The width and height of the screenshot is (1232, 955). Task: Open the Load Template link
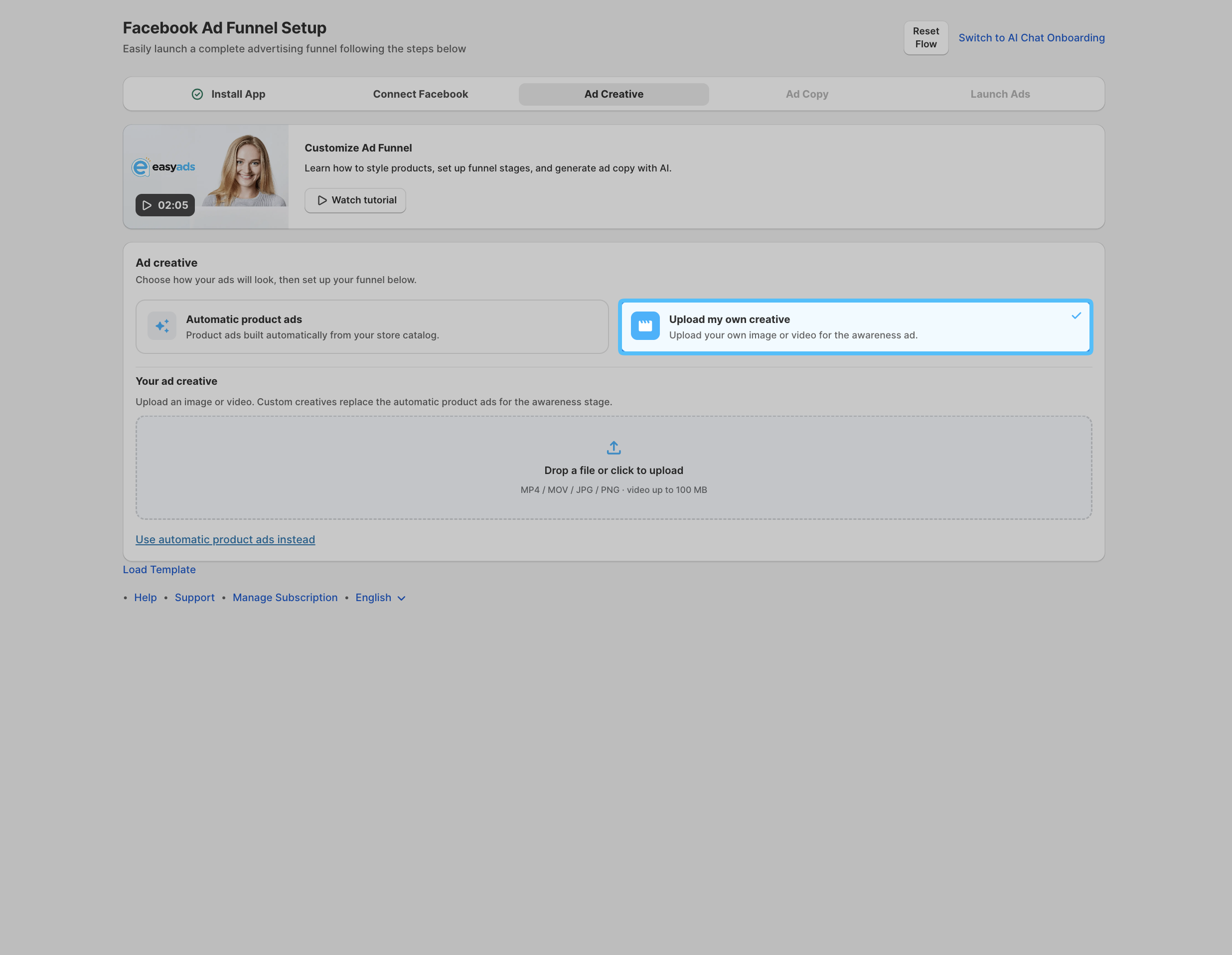159,570
